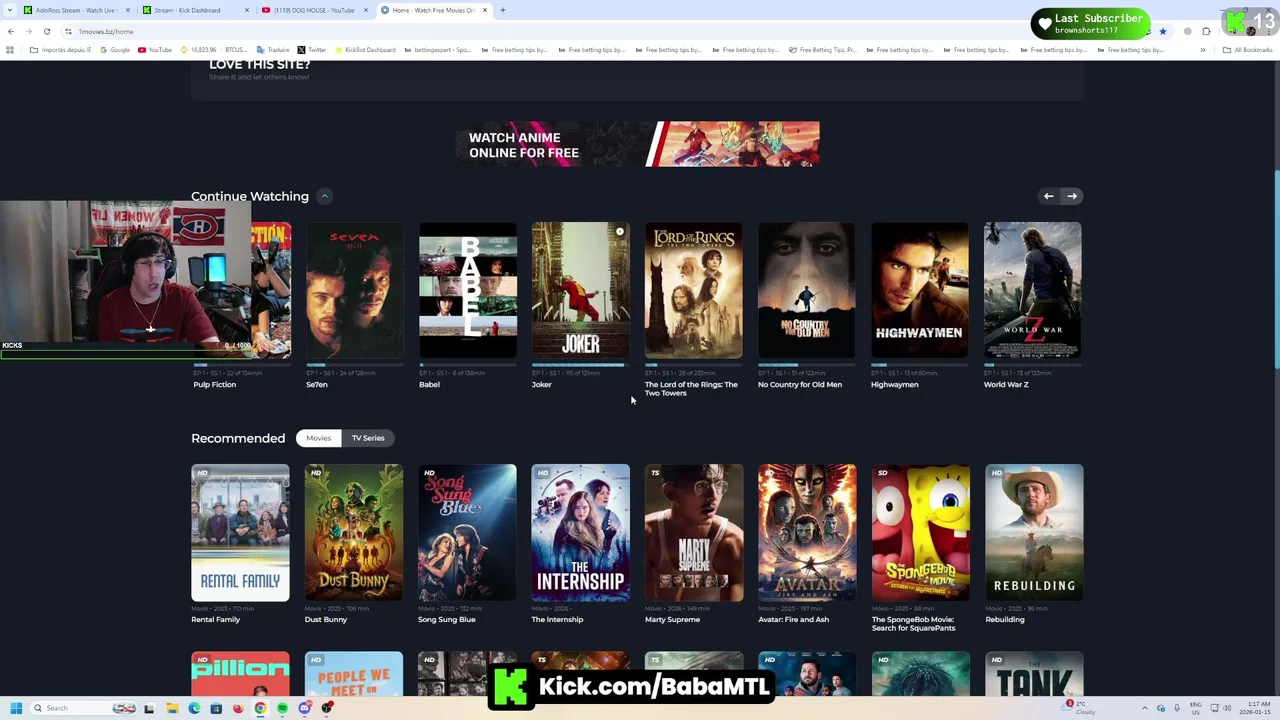Click No Country for Old Men progress bar
This screenshot has width=1280, height=720.
(x=806, y=365)
